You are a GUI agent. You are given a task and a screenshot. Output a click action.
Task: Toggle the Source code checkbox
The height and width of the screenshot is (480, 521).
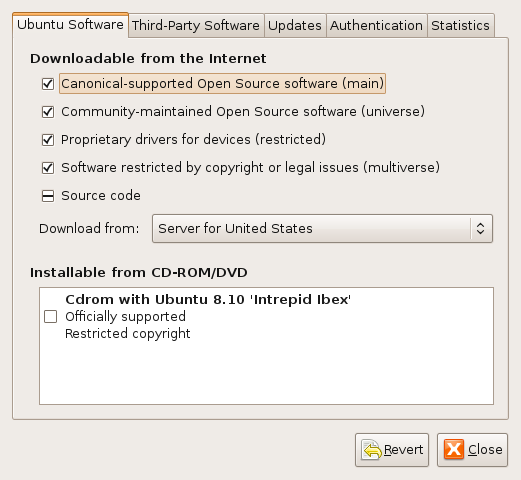[48, 196]
